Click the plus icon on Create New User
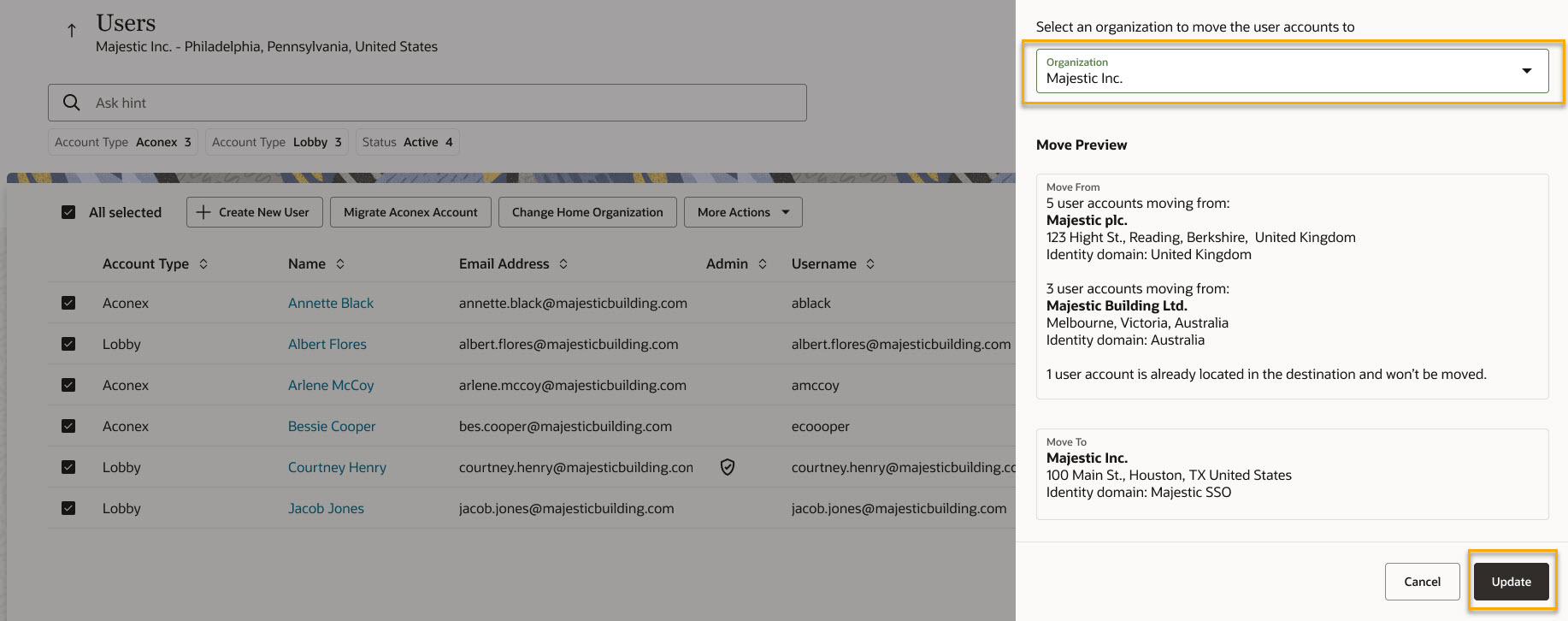Image resolution: width=1568 pixels, height=621 pixels. pos(203,212)
